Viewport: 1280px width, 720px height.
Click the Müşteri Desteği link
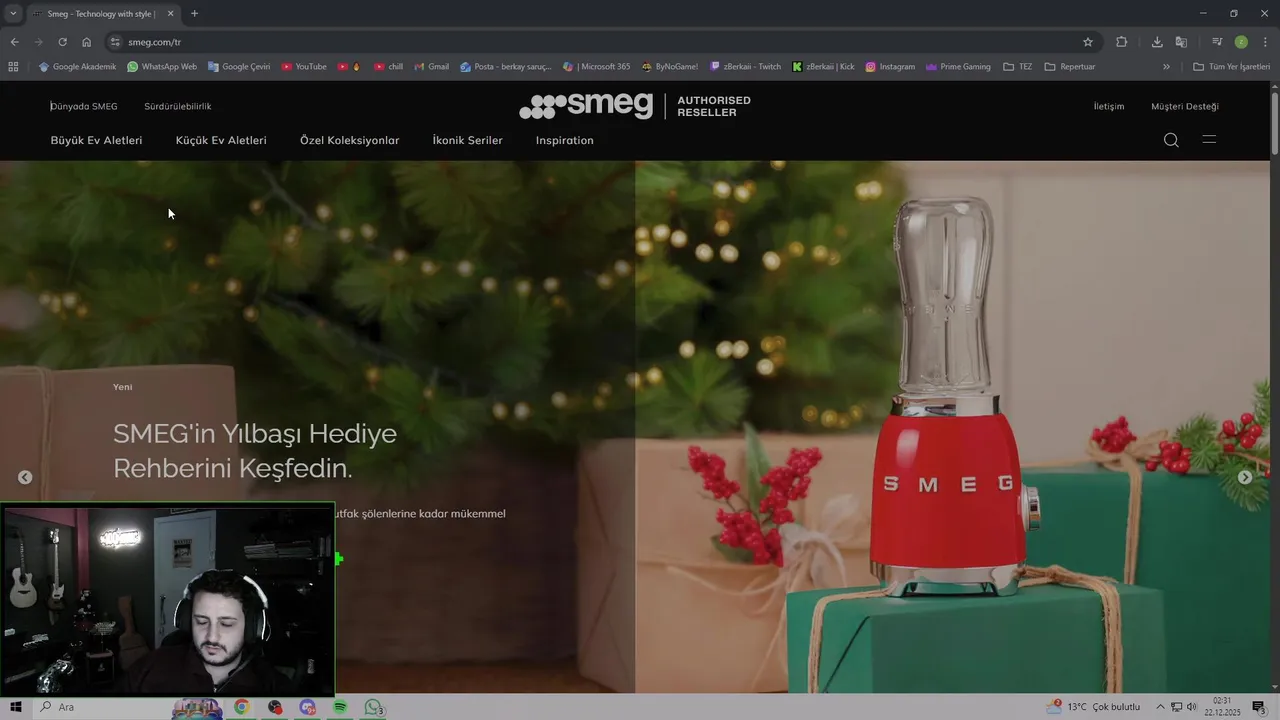(1185, 106)
